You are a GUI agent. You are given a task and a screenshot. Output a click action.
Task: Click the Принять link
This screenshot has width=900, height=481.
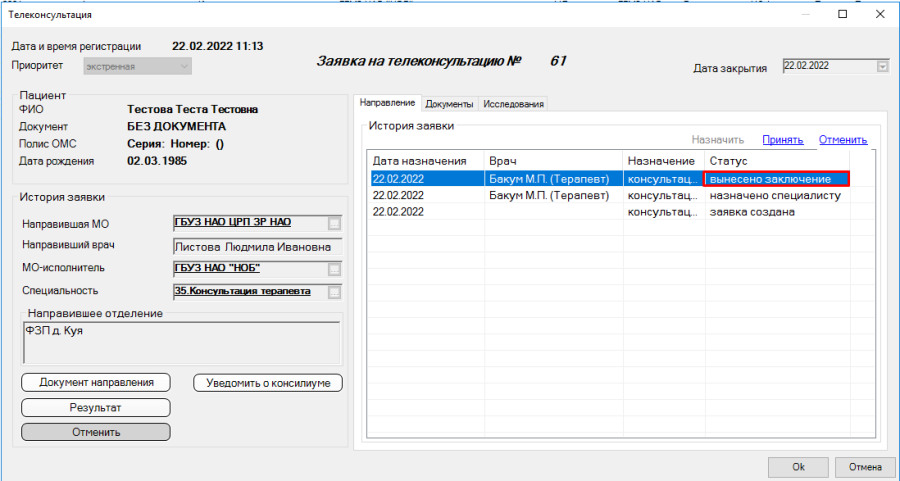point(783,139)
